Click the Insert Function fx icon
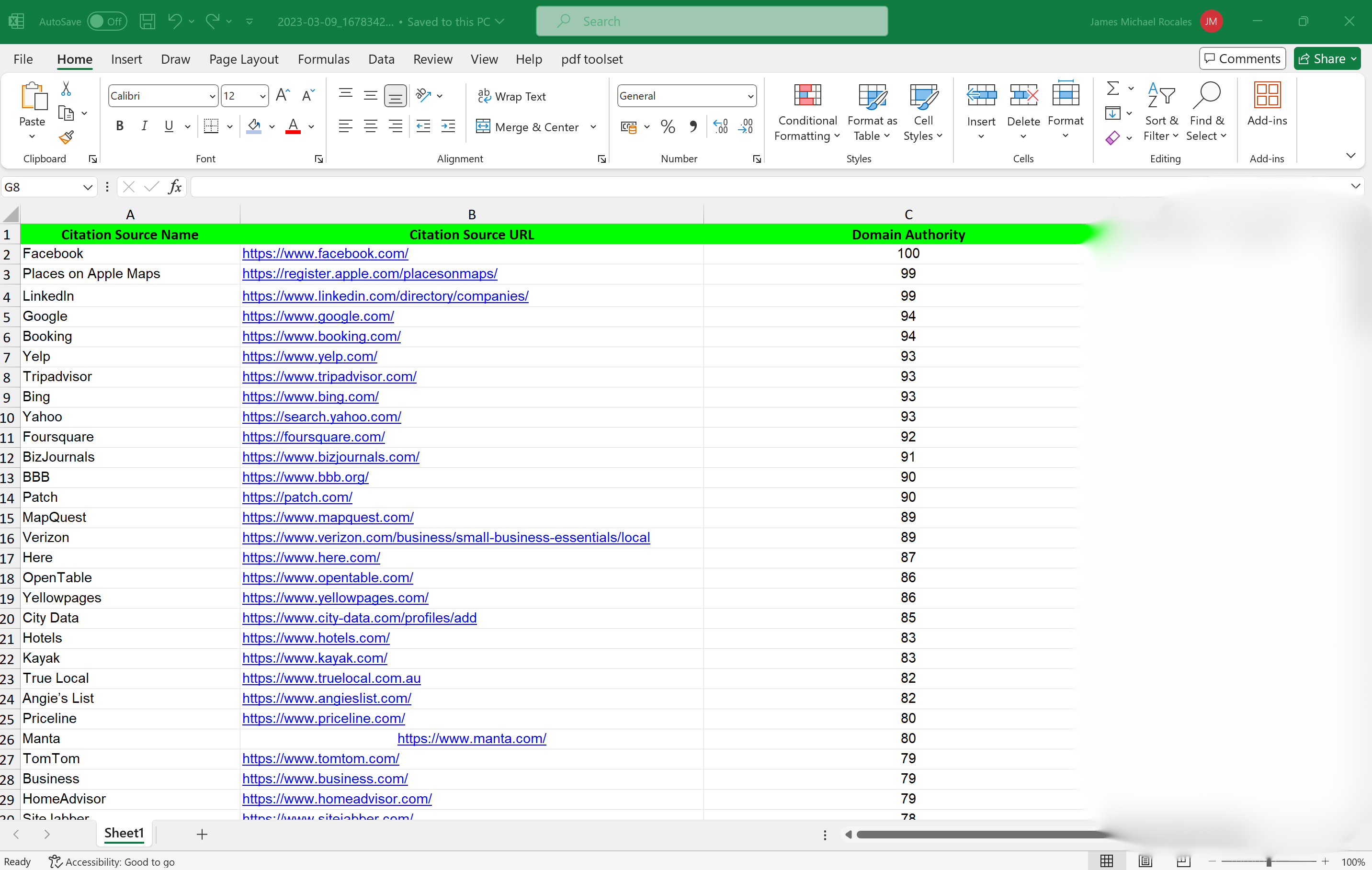This screenshot has width=1372, height=870. click(x=175, y=187)
